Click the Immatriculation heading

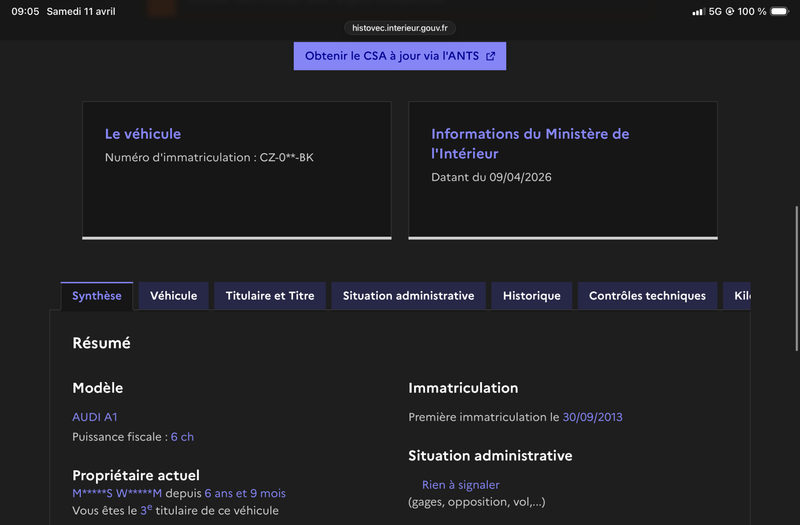click(x=463, y=388)
